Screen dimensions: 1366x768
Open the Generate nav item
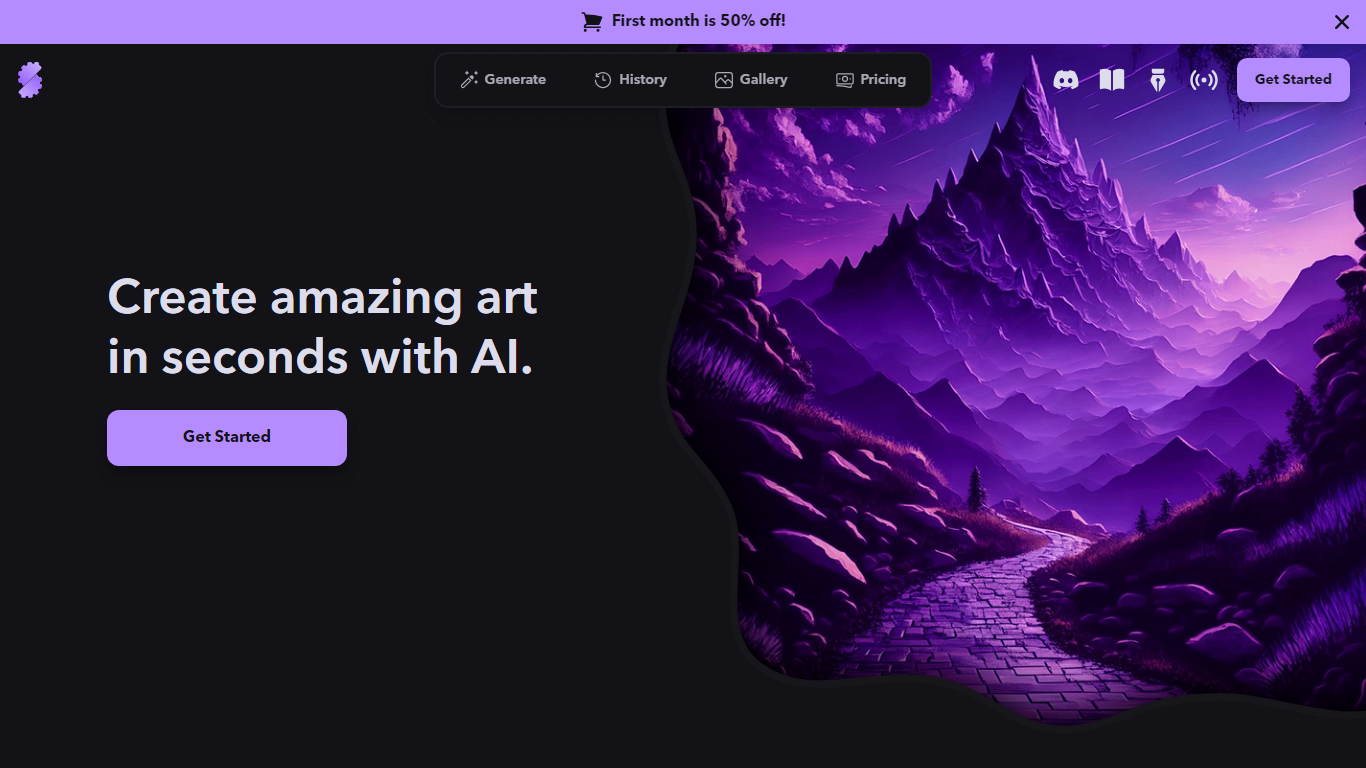(503, 80)
